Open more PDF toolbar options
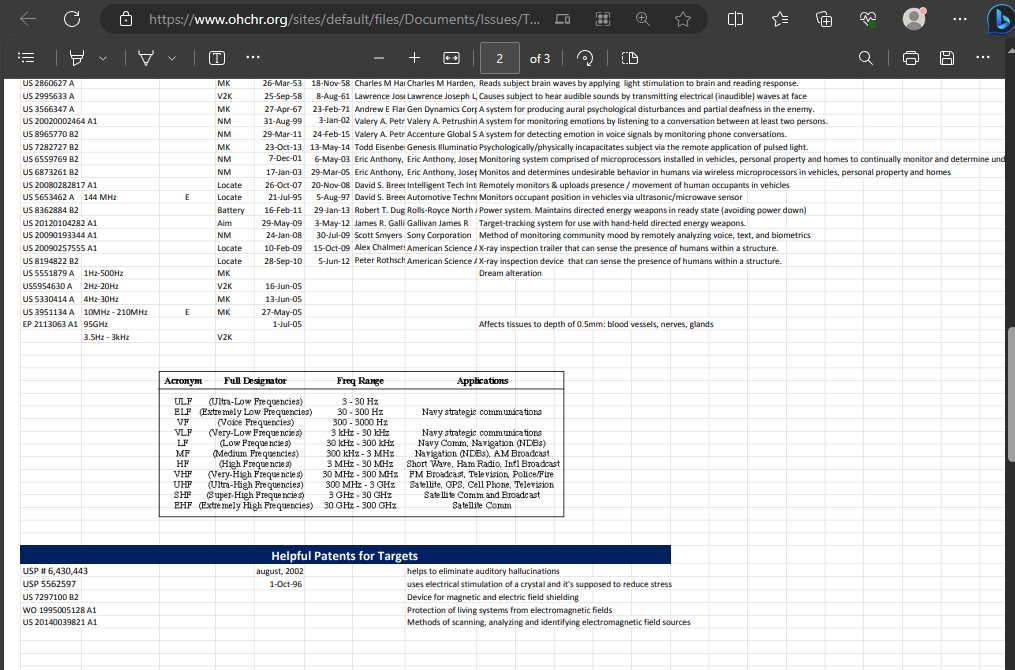Viewport: 1015px width, 670px height. tap(983, 58)
